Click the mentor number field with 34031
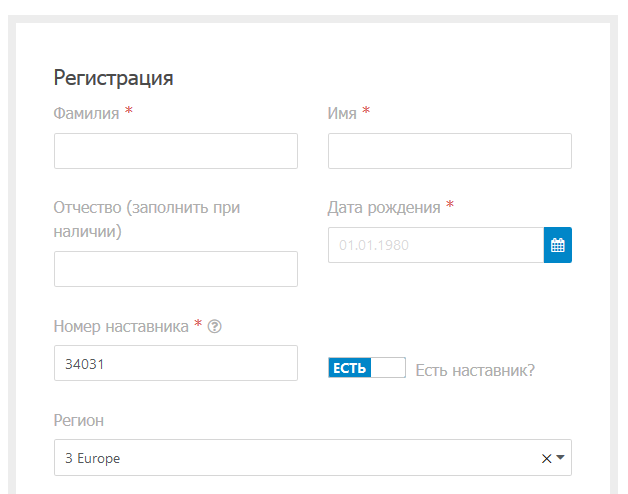The image size is (628, 494). 176,363
